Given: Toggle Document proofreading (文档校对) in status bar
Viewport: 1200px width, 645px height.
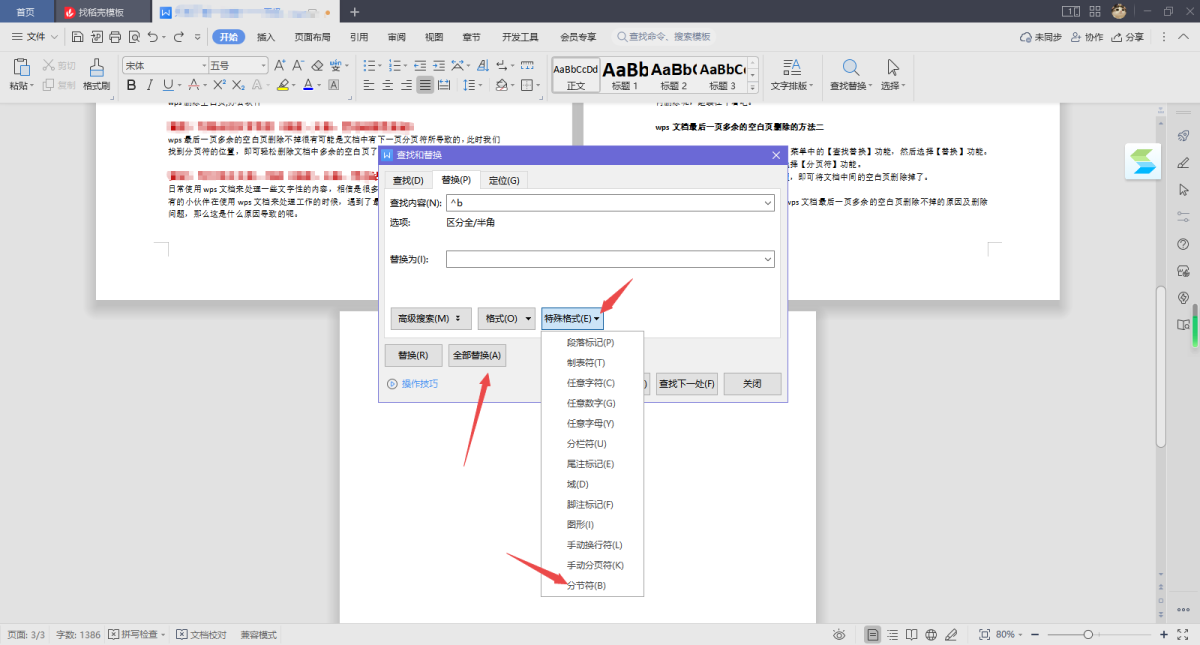Looking at the screenshot, I should pyautogui.click(x=201, y=634).
